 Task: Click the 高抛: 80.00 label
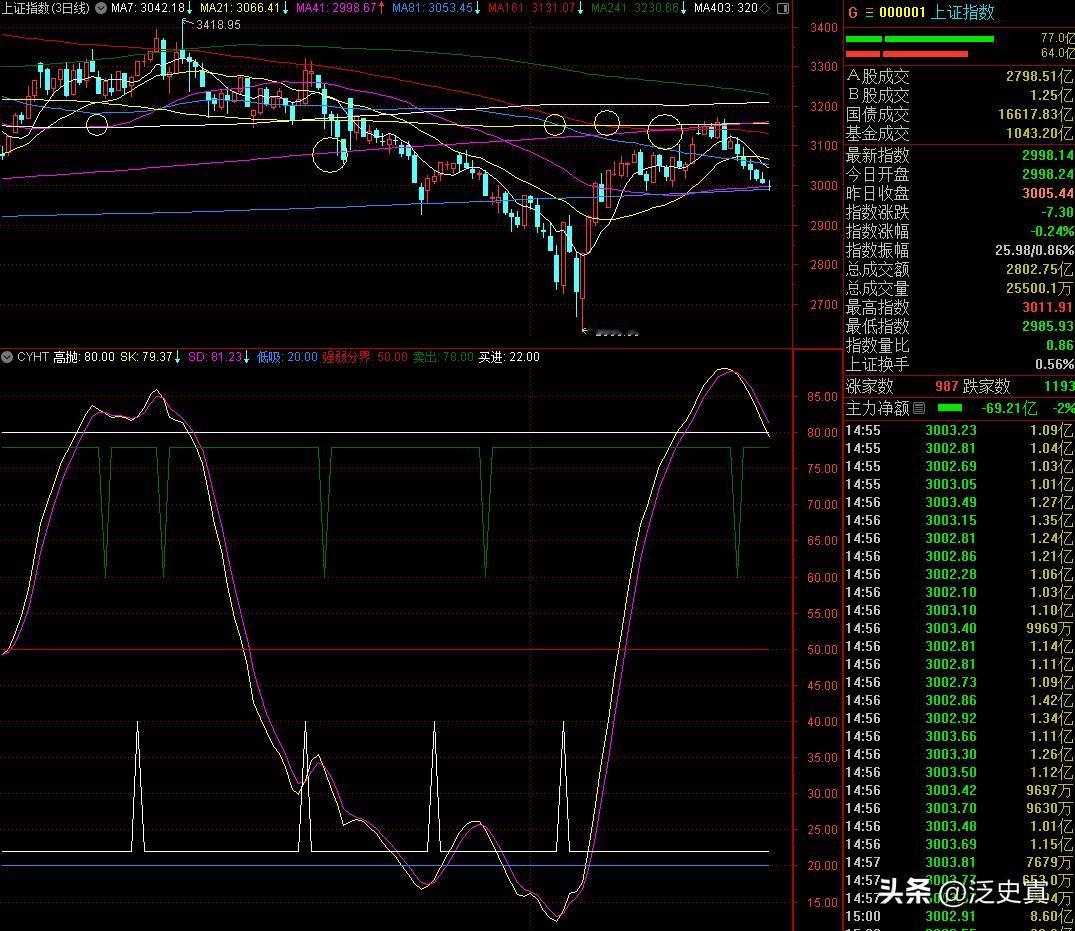coord(84,357)
